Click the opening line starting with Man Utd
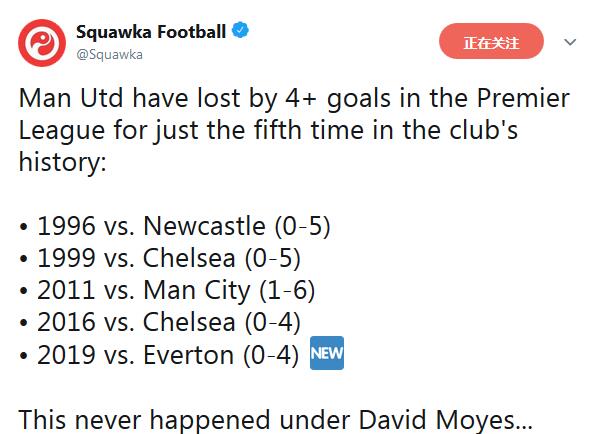 [x=294, y=99]
